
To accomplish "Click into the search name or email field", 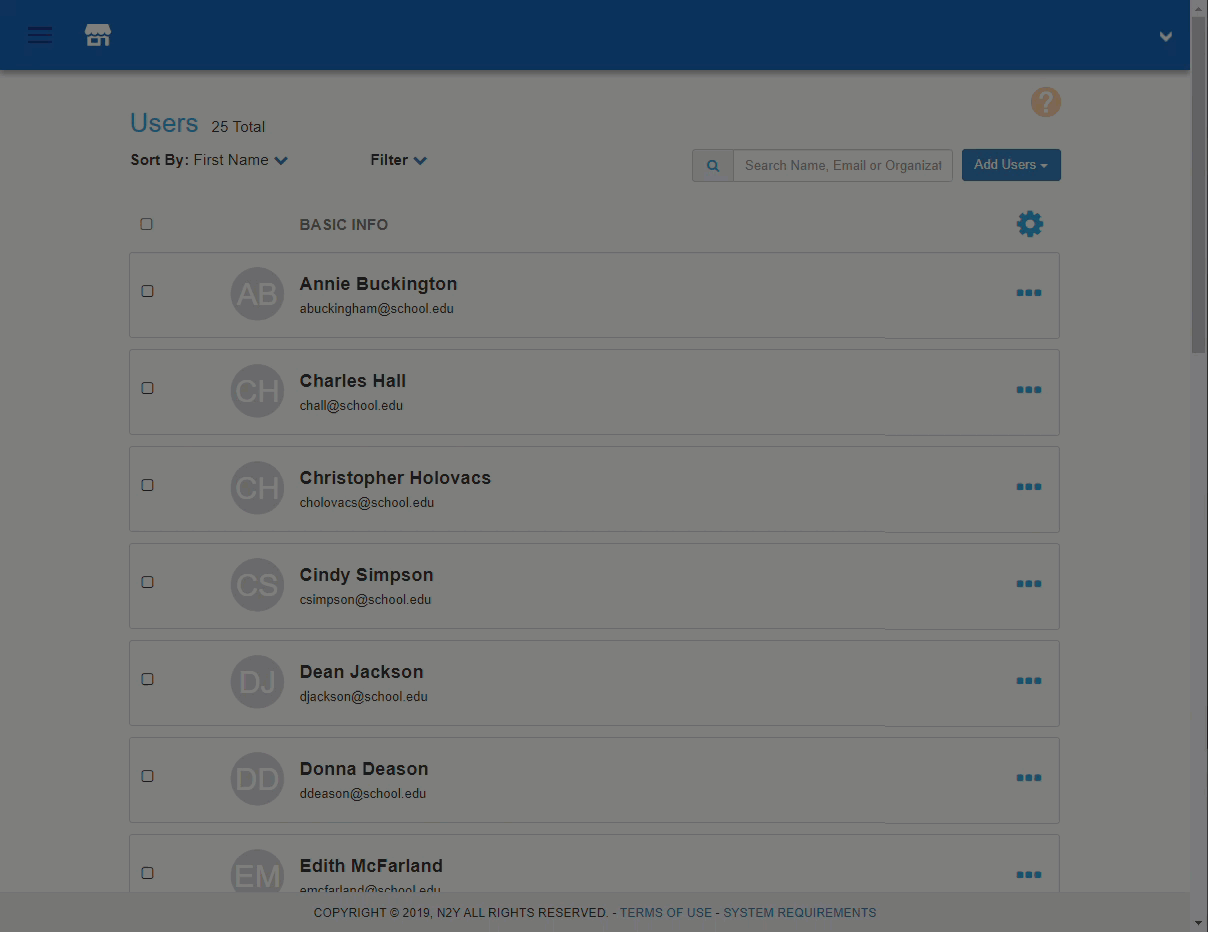I will (x=843, y=166).
